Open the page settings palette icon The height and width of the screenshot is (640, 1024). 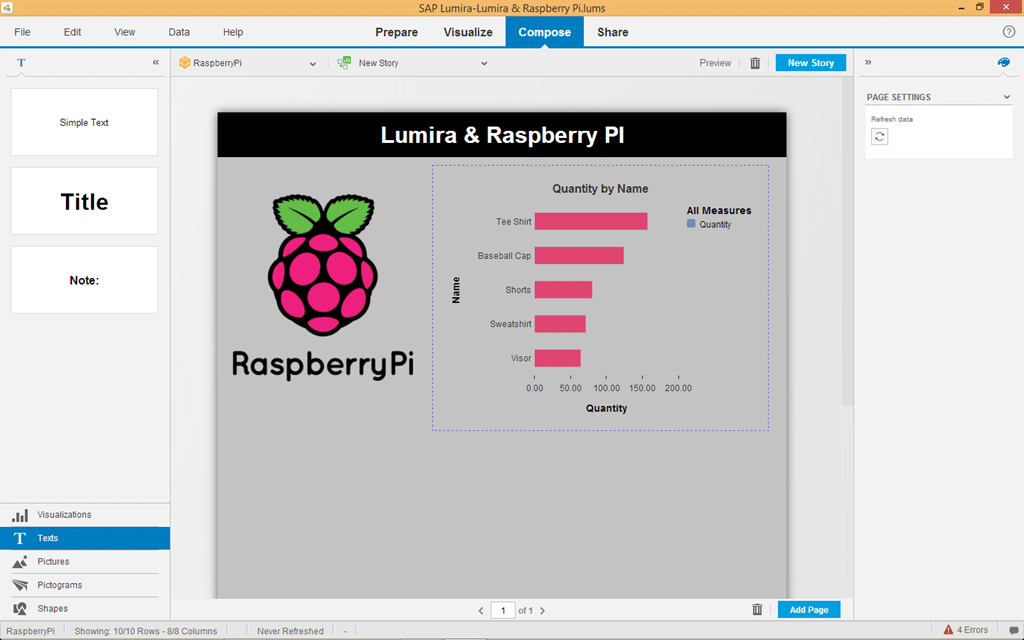pyautogui.click(x=1002, y=62)
